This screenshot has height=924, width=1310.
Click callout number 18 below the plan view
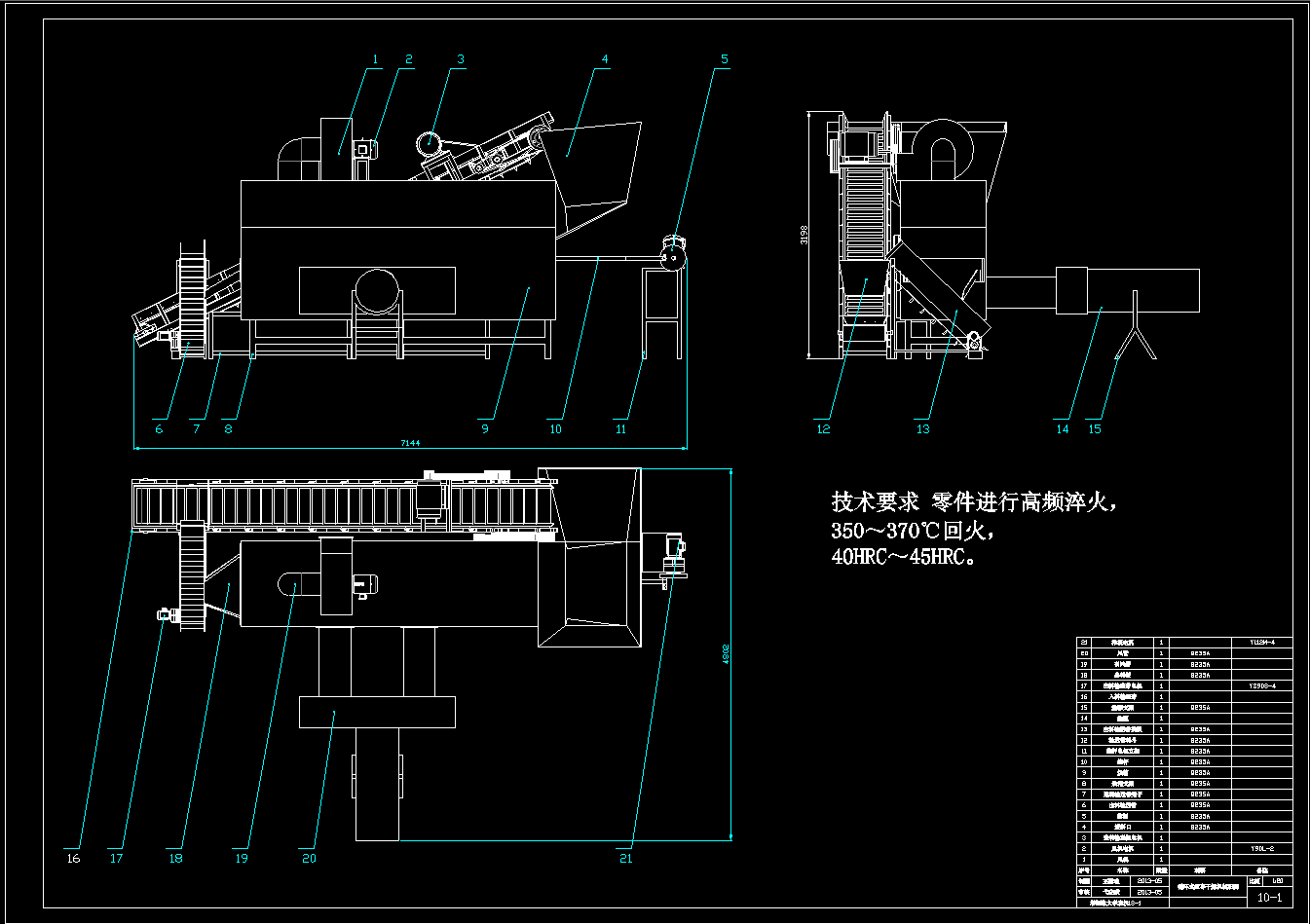(x=175, y=859)
